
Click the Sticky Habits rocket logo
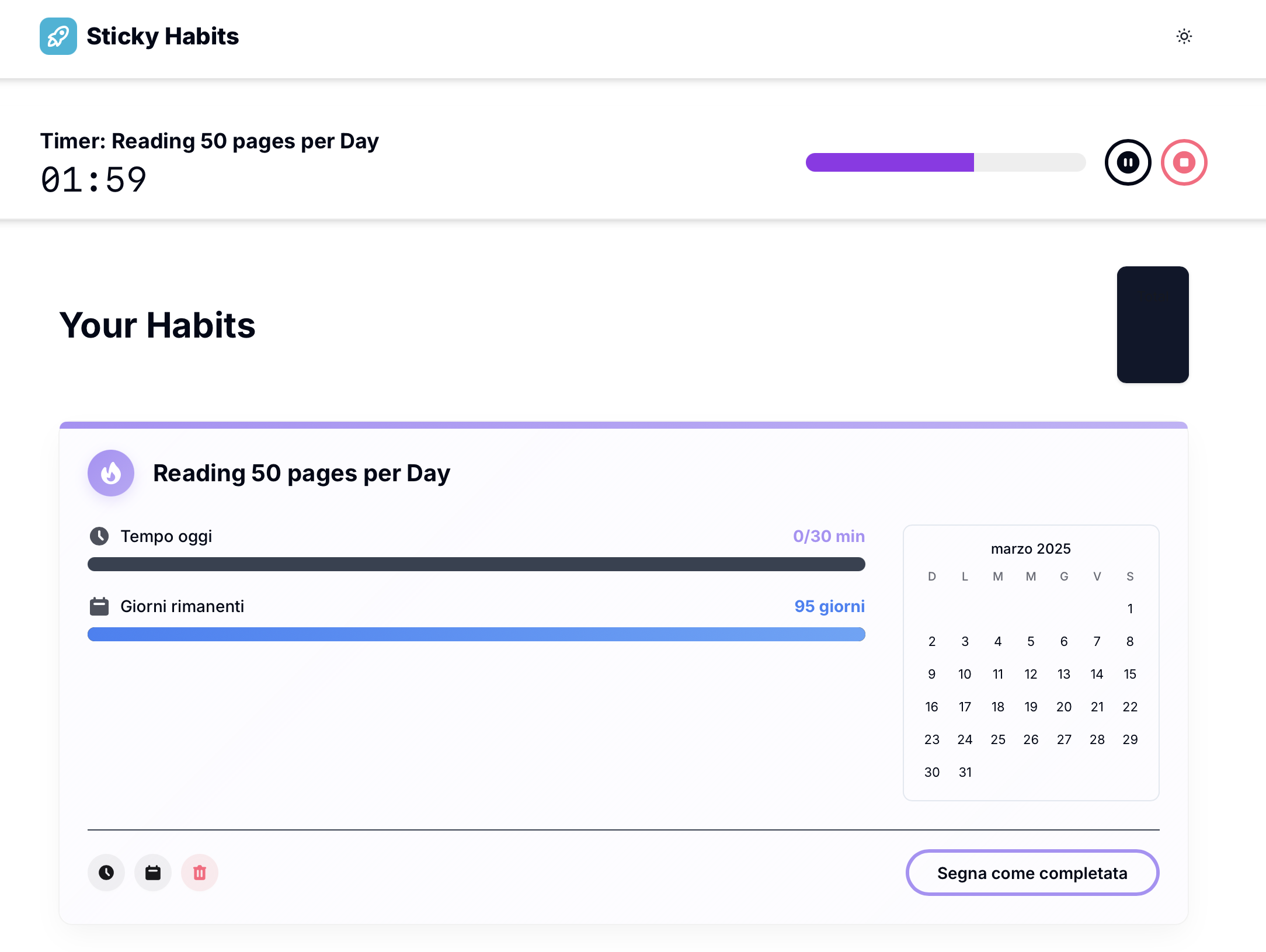pyautogui.click(x=58, y=36)
